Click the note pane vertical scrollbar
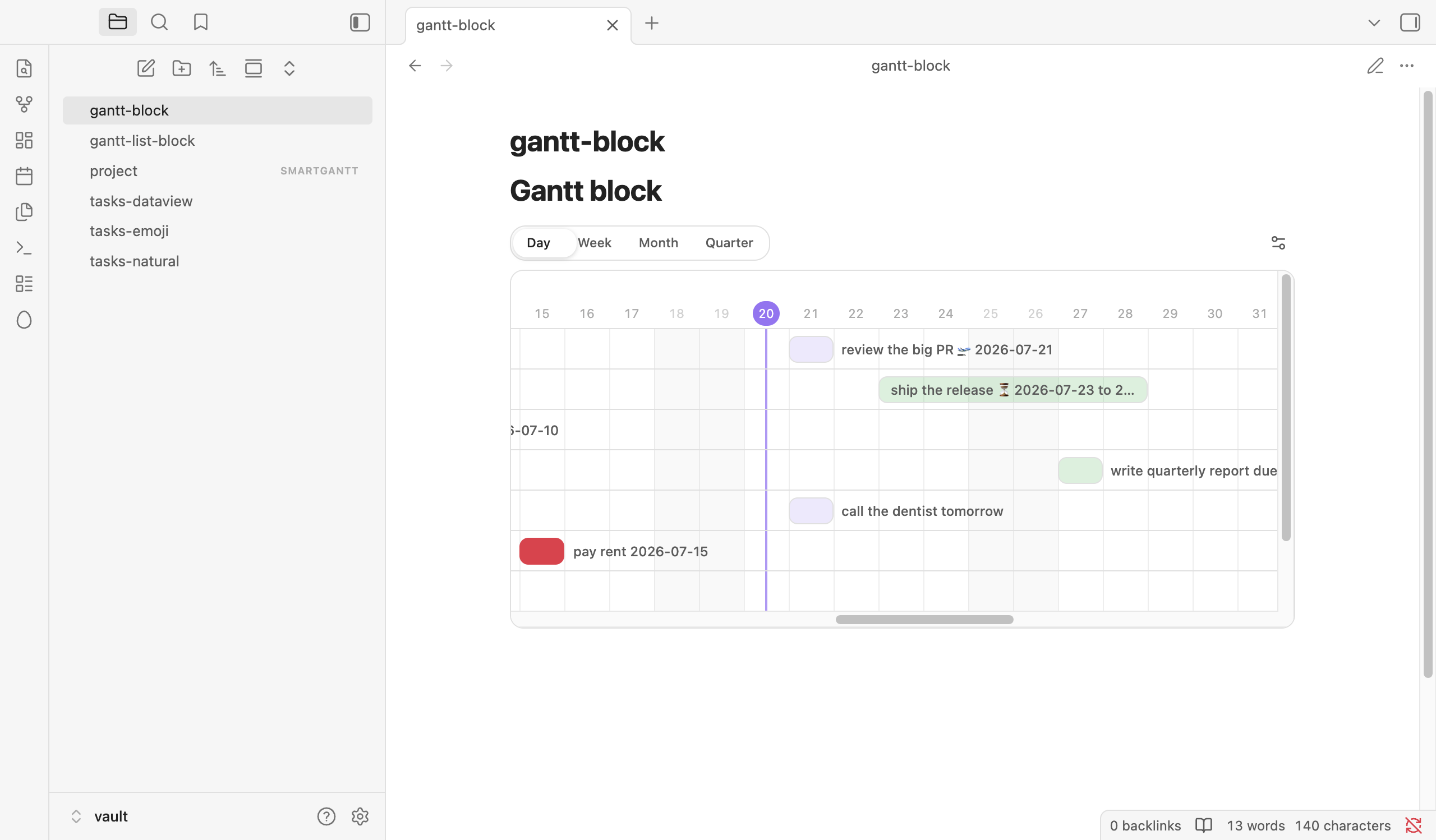1436x840 pixels. point(1428,385)
